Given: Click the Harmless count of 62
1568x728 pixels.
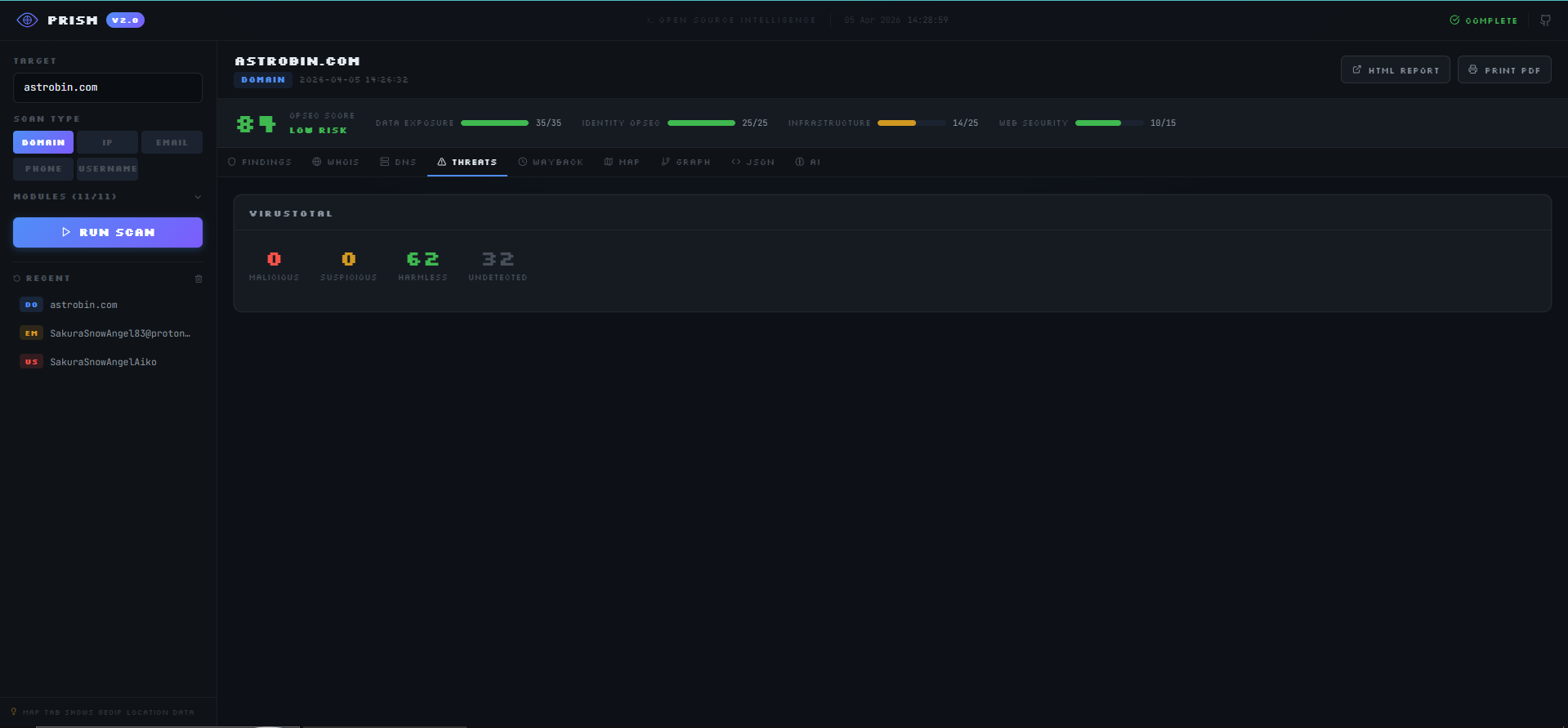Looking at the screenshot, I should [x=423, y=259].
